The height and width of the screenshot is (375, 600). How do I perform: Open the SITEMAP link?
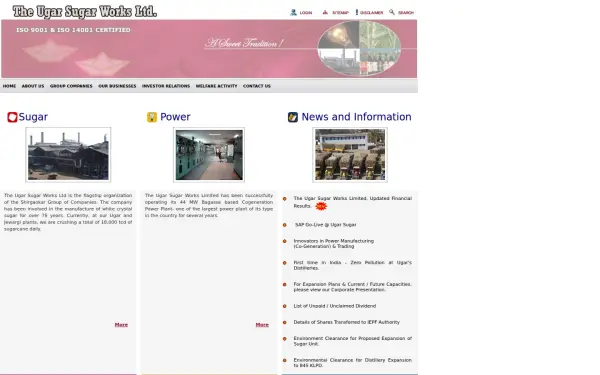tap(340, 13)
